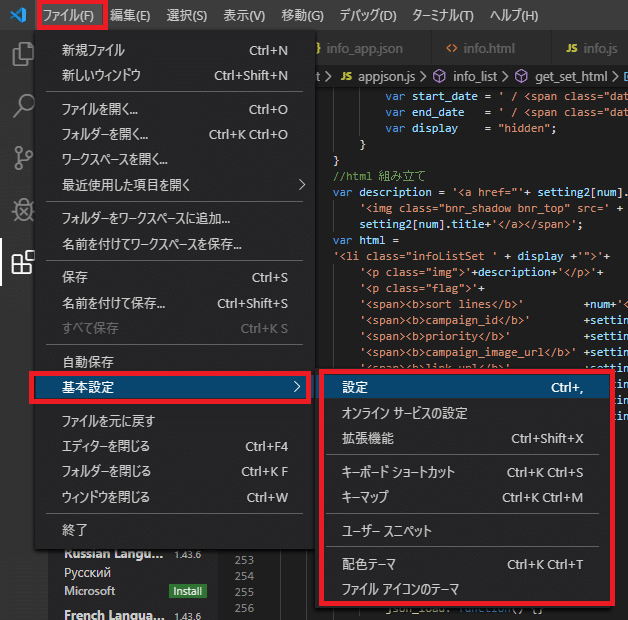The image size is (628, 620).
Task: Expand the 基本設定 submenu
Action: pos(171,387)
